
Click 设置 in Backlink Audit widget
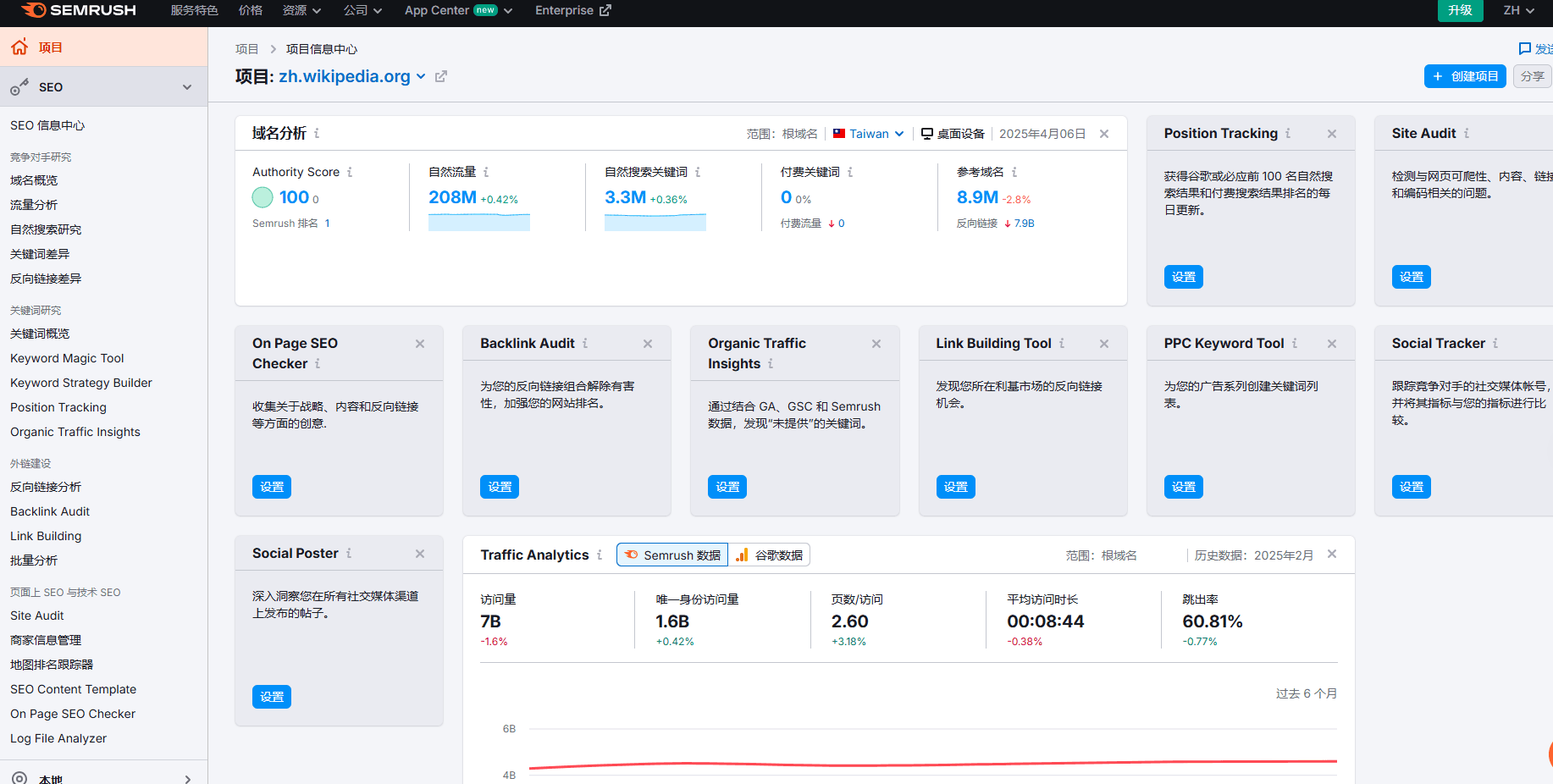pyautogui.click(x=500, y=487)
